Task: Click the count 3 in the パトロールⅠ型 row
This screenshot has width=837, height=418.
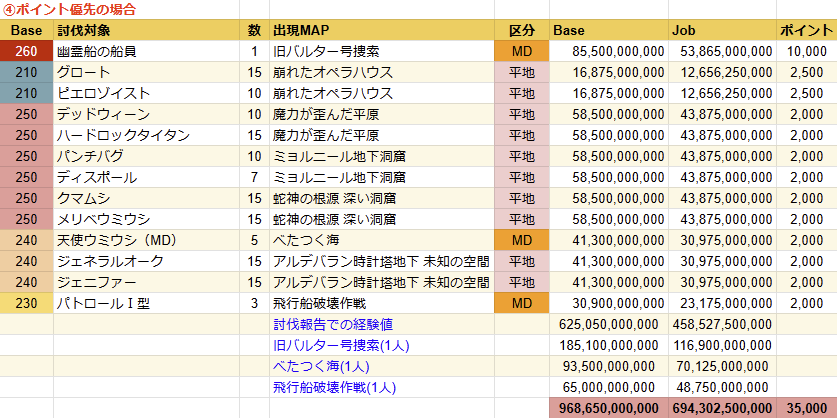Action: coord(254,303)
